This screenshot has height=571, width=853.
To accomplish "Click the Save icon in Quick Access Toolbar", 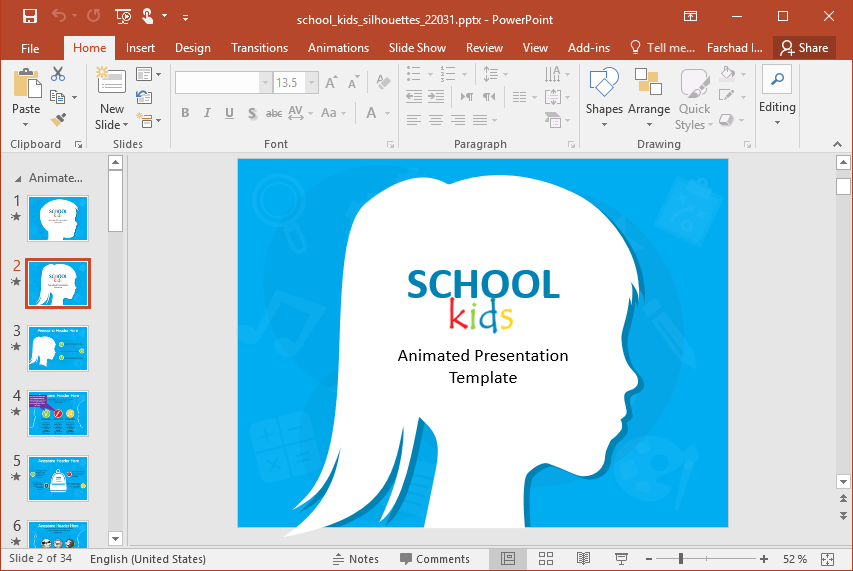I will point(30,16).
